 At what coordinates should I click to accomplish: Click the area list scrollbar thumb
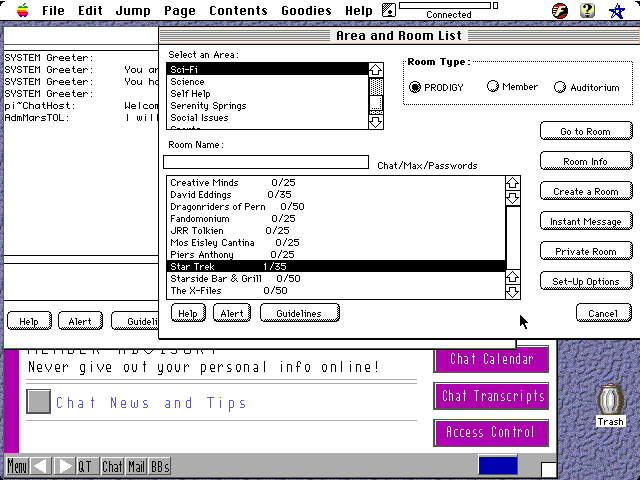click(375, 102)
